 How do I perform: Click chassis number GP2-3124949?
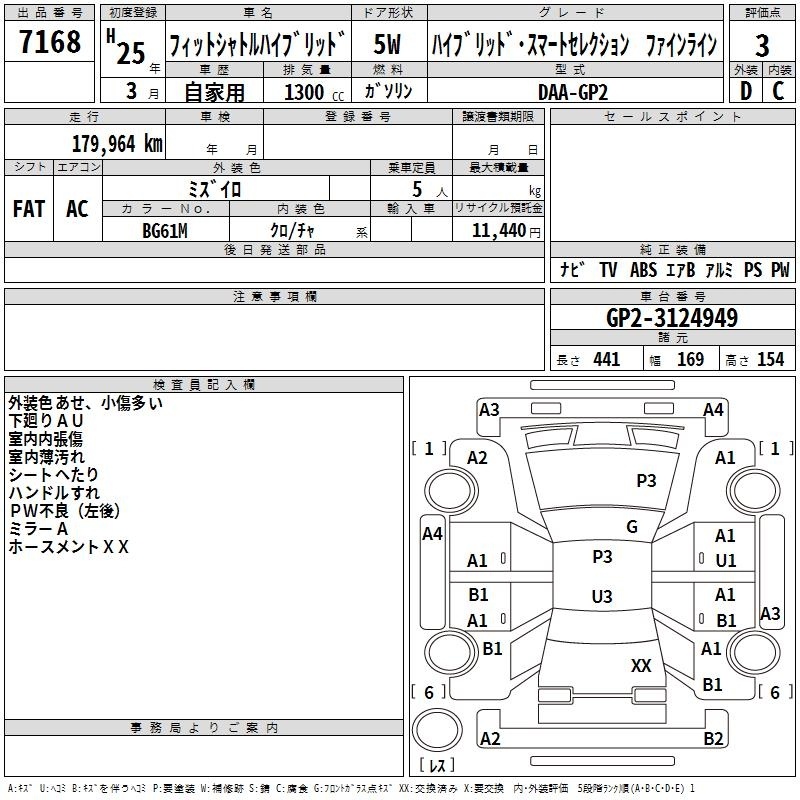(672, 319)
